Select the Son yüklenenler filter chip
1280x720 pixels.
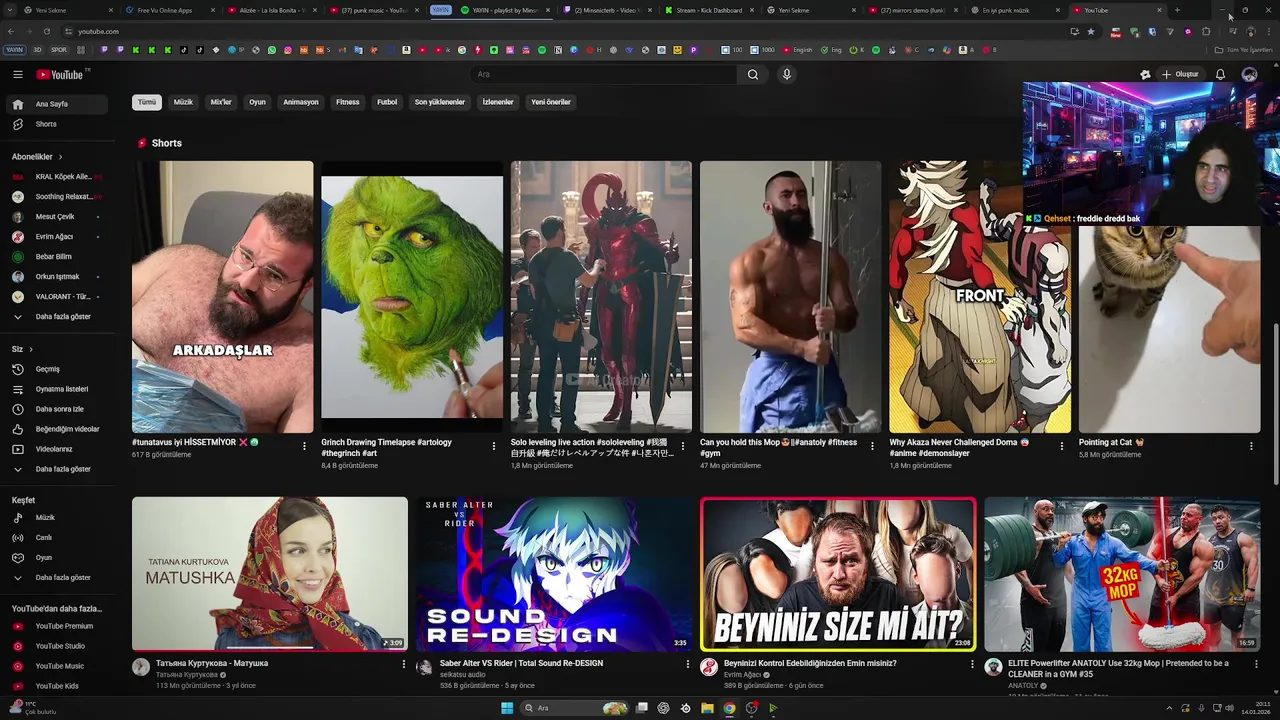[x=440, y=102]
